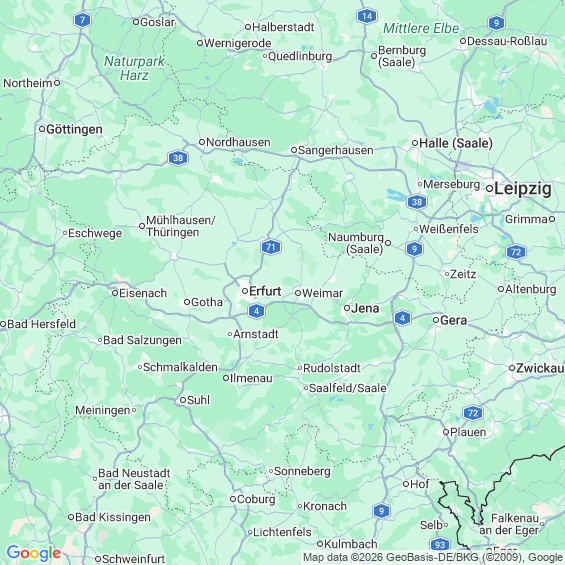565x565 pixels.
Task: Click the A93 highway shield near Selb
Action: (x=440, y=544)
